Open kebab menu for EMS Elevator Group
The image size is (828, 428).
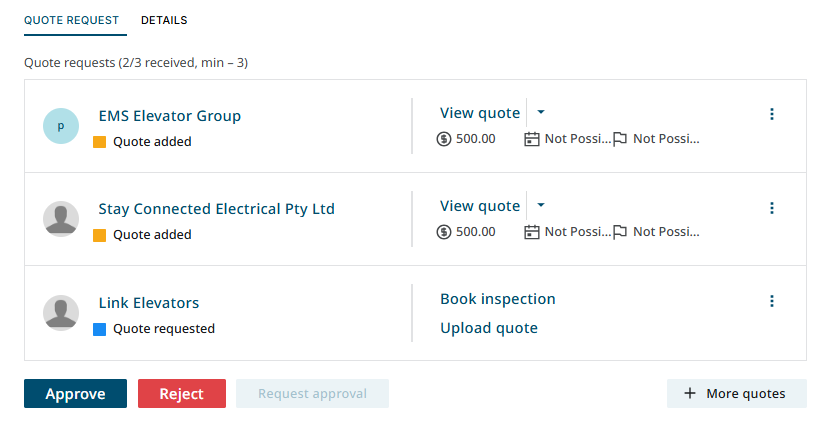[x=771, y=114]
